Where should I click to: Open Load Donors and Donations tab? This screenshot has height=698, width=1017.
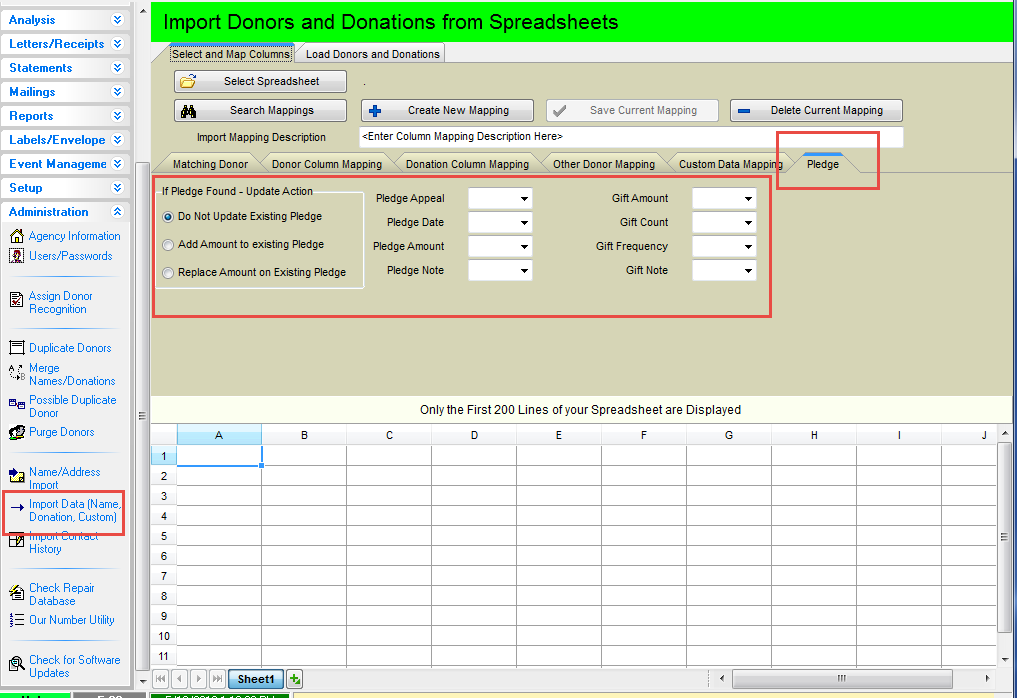pos(372,54)
